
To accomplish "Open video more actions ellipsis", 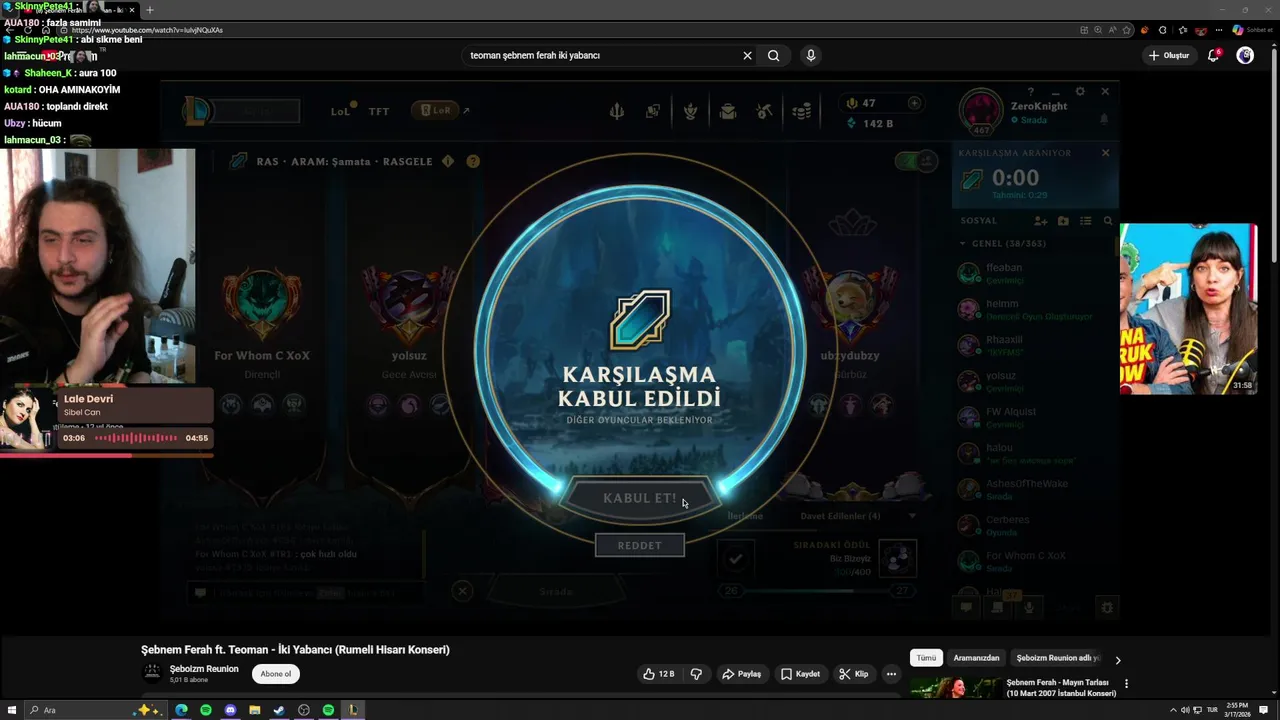I will [891, 674].
